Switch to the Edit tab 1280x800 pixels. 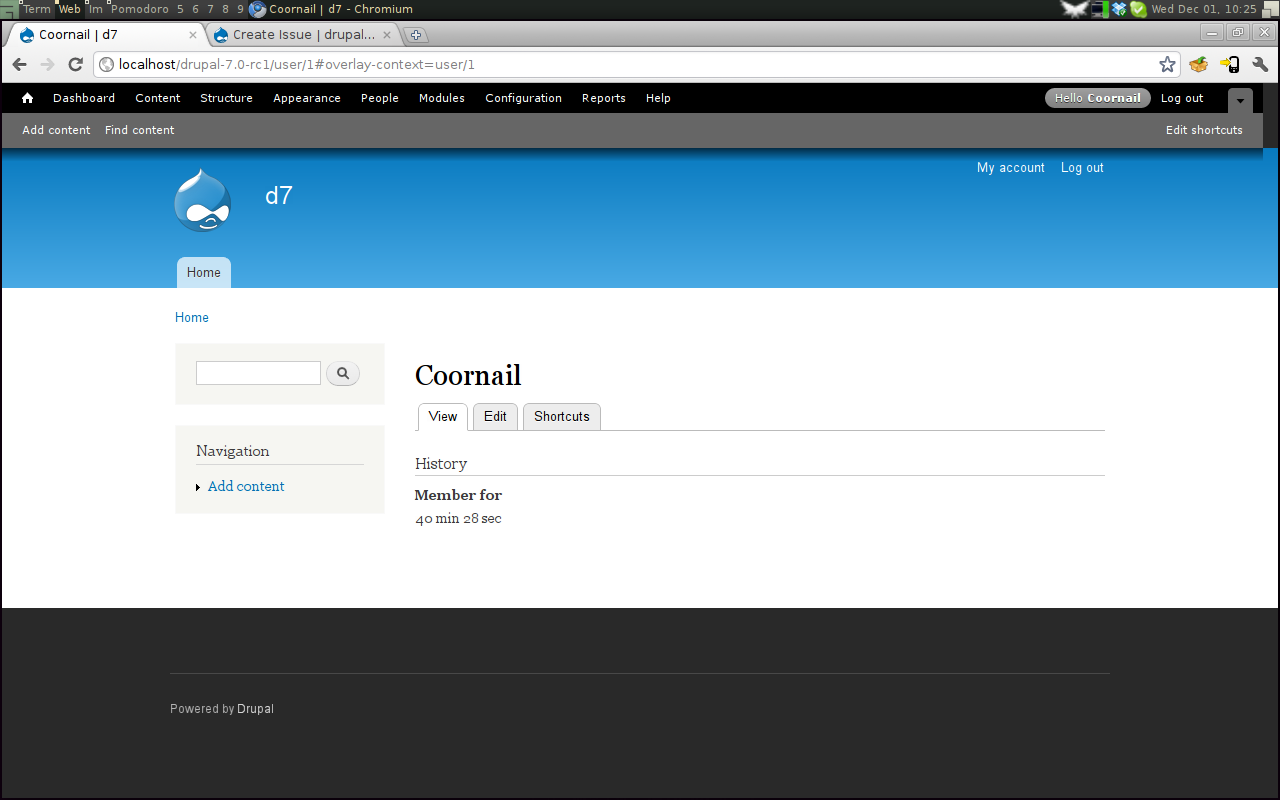pos(495,416)
